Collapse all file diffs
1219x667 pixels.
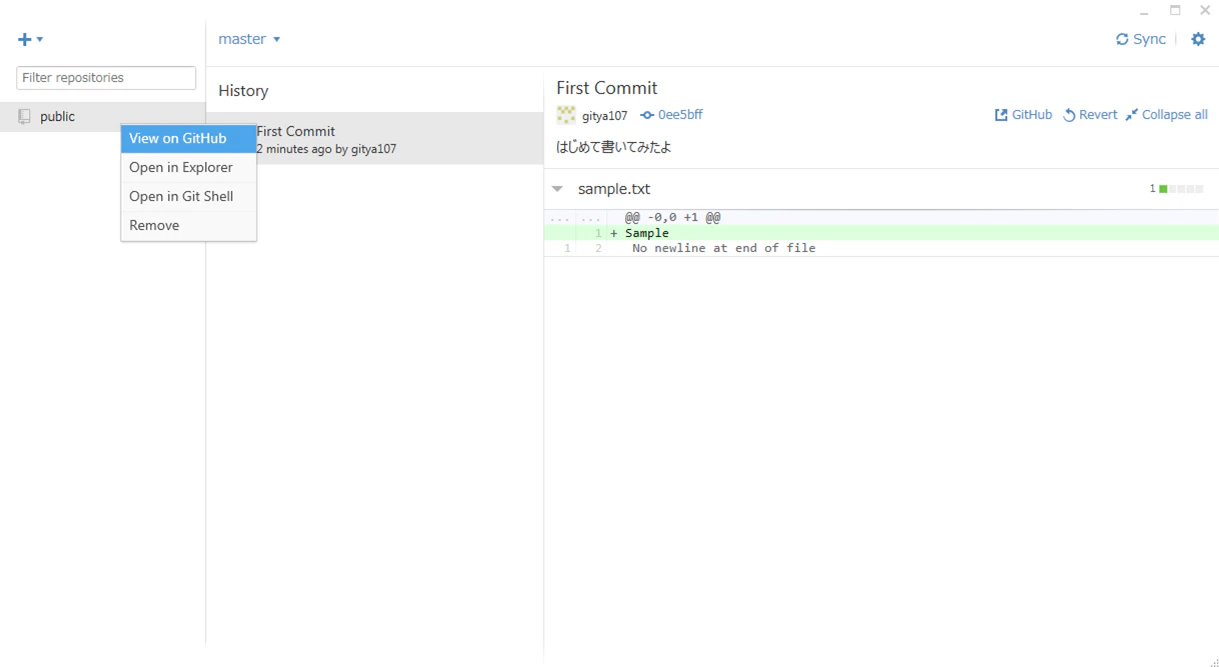(x=1166, y=115)
